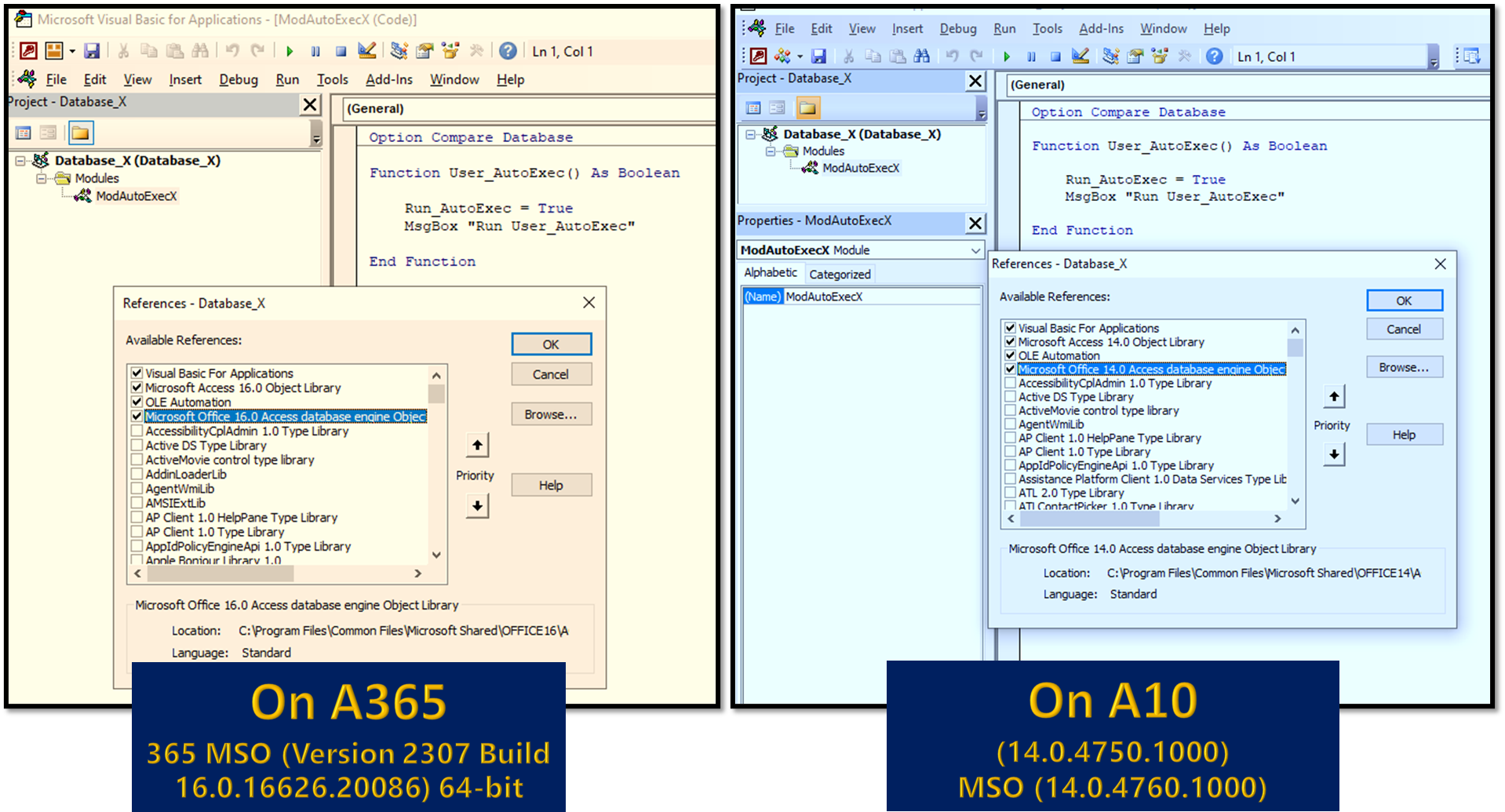Collapse Database_X project node in A365 tree

point(20,161)
